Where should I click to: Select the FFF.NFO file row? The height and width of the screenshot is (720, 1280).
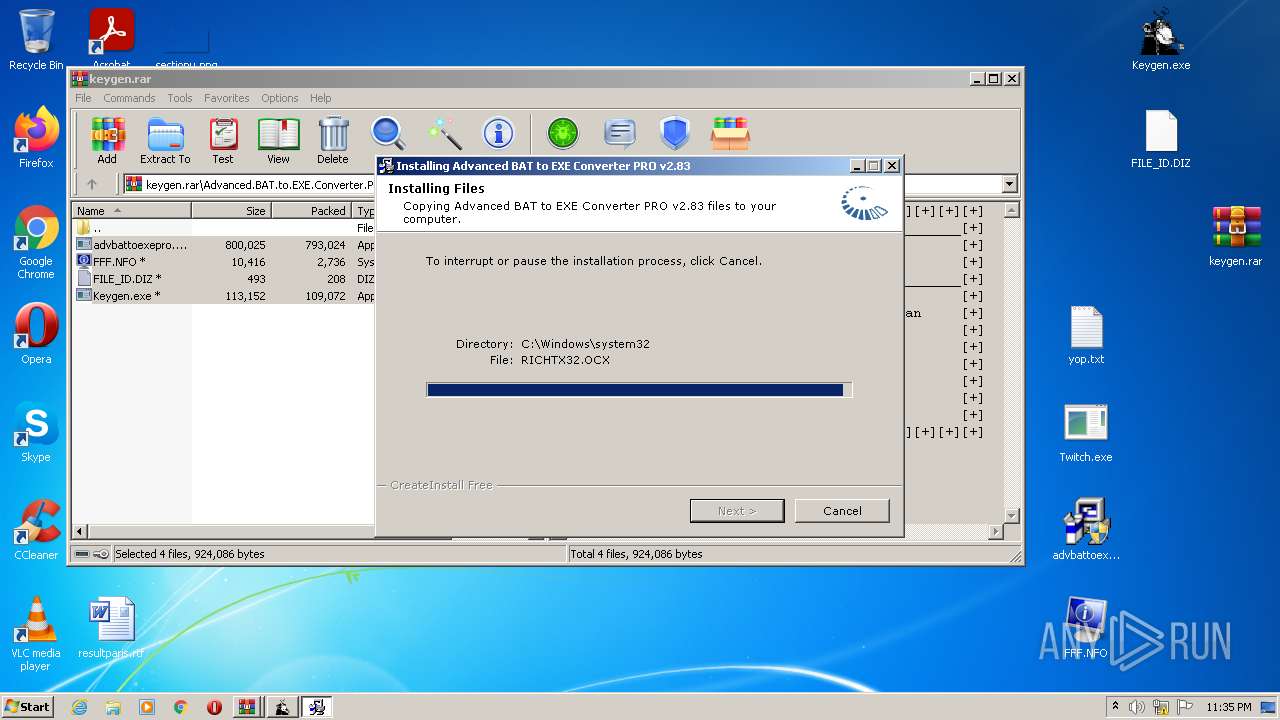(224, 262)
